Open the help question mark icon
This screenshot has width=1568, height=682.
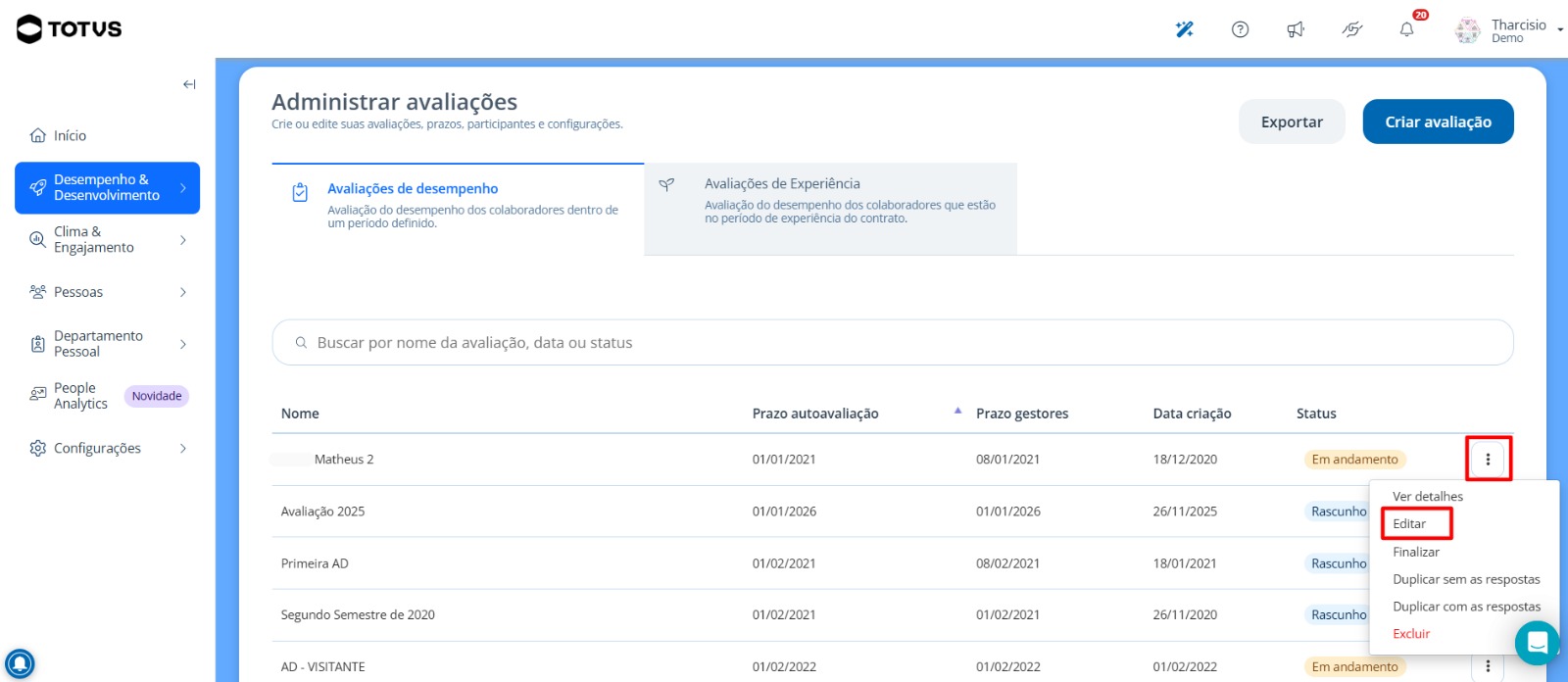[x=1240, y=29]
